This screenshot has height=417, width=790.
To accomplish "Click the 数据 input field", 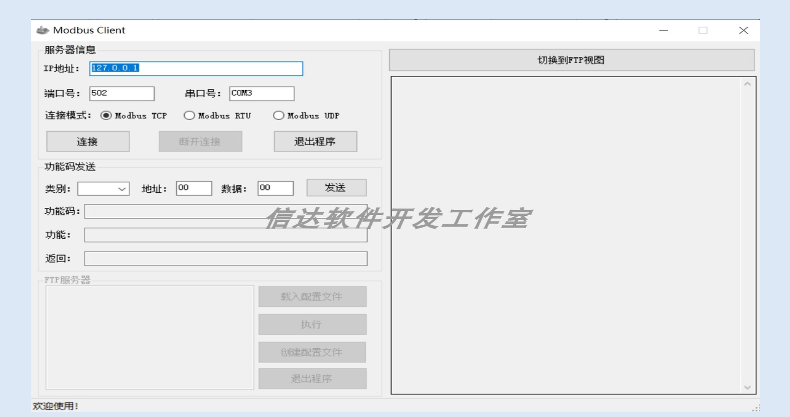I will point(276,188).
